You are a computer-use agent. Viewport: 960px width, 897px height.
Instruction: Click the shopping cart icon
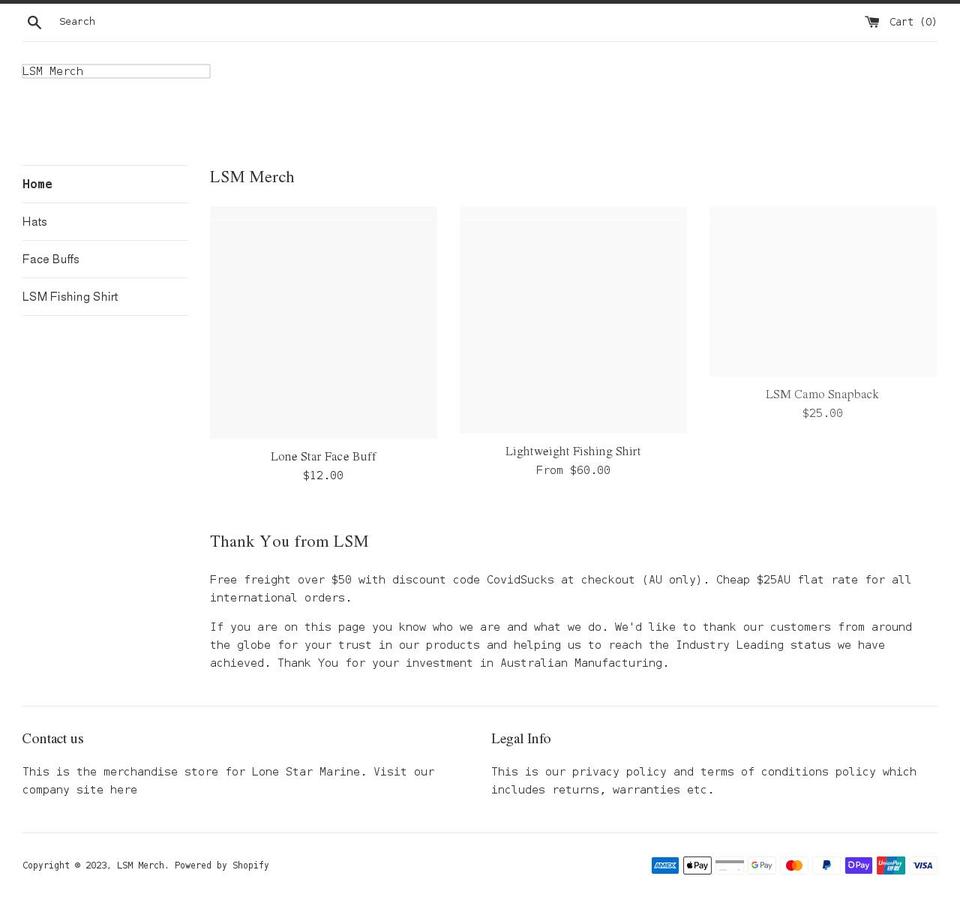872,21
